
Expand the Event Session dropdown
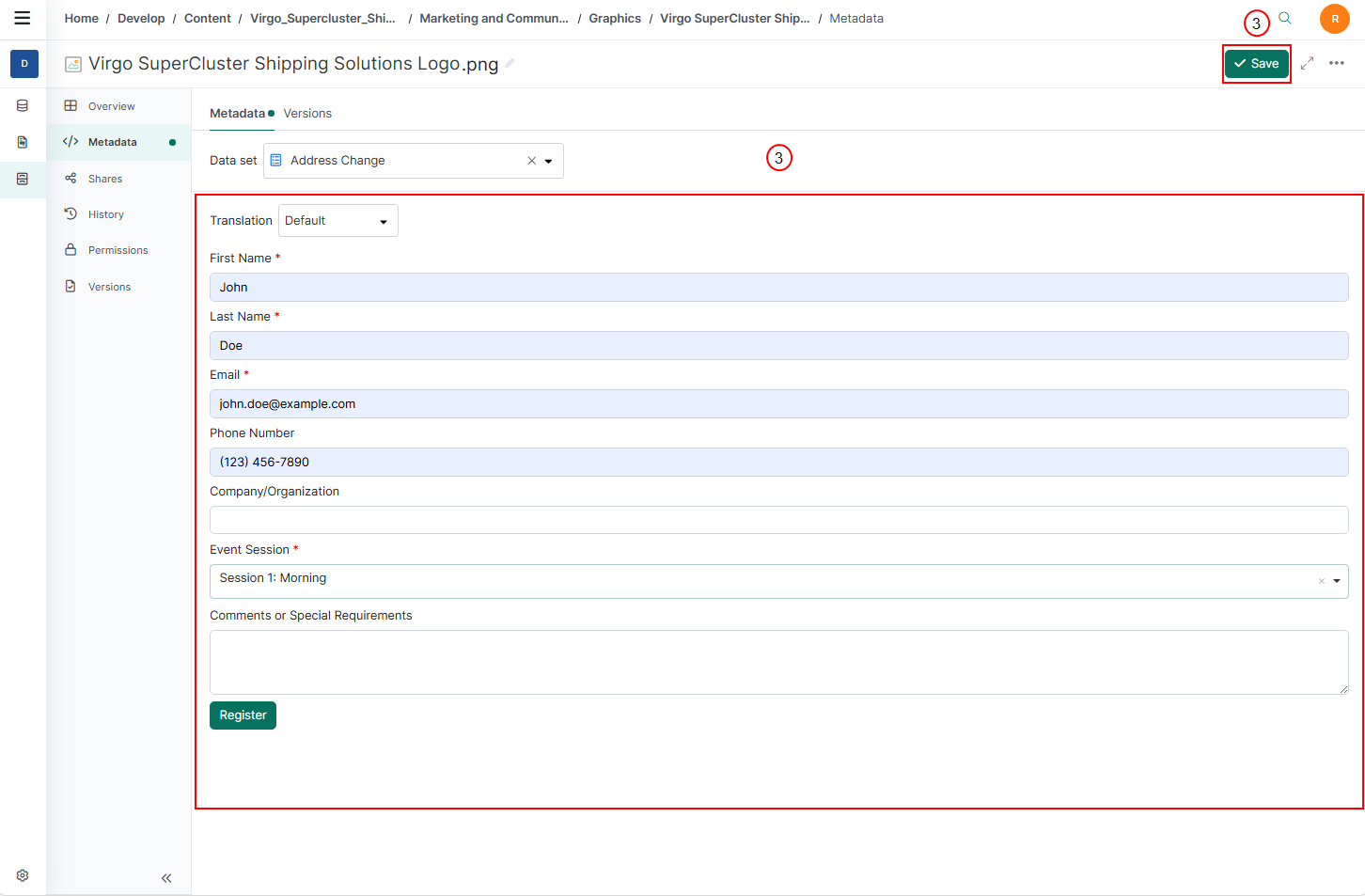coord(1336,581)
